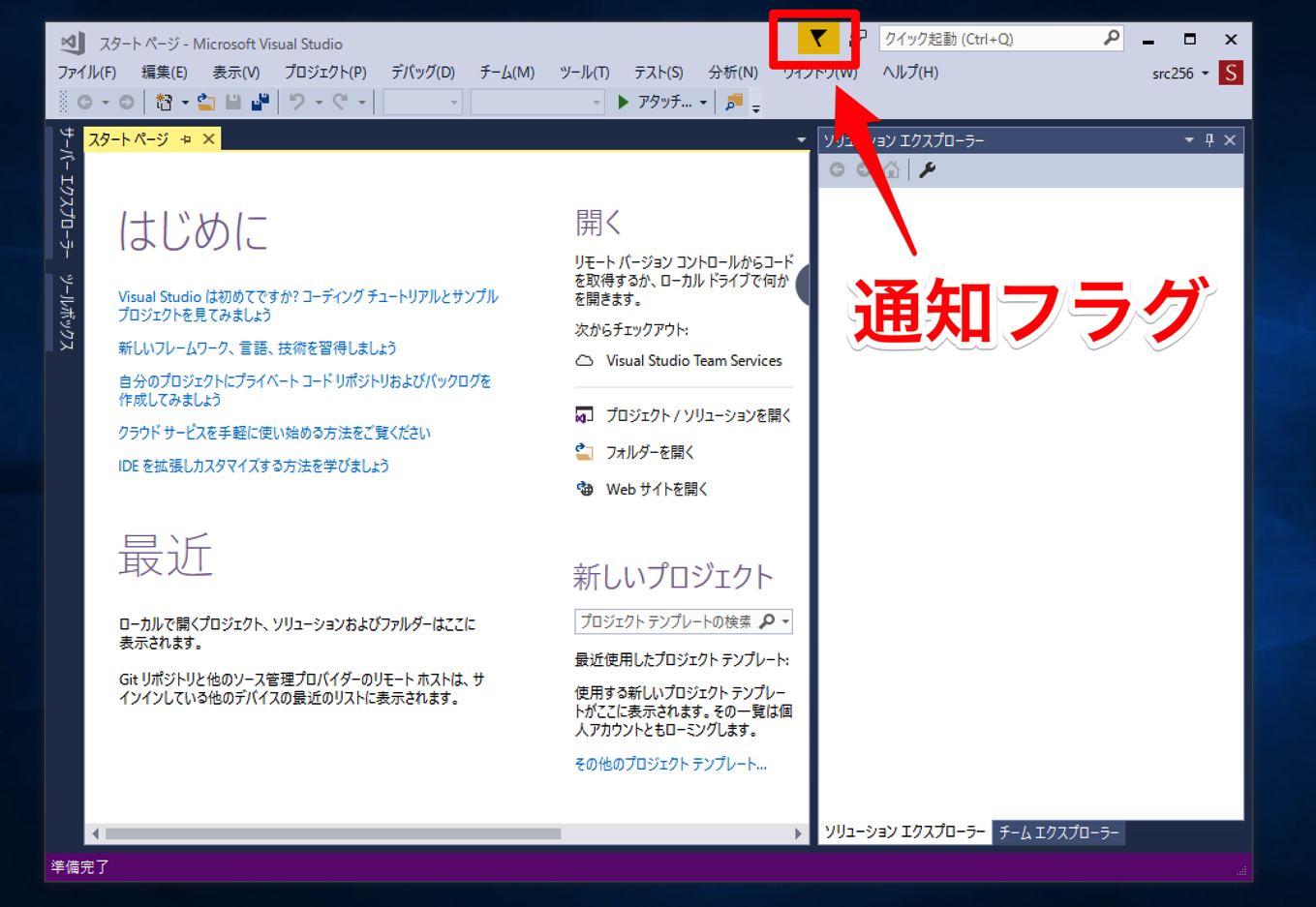Toggle pin on the スタート ページ tab

click(x=186, y=139)
